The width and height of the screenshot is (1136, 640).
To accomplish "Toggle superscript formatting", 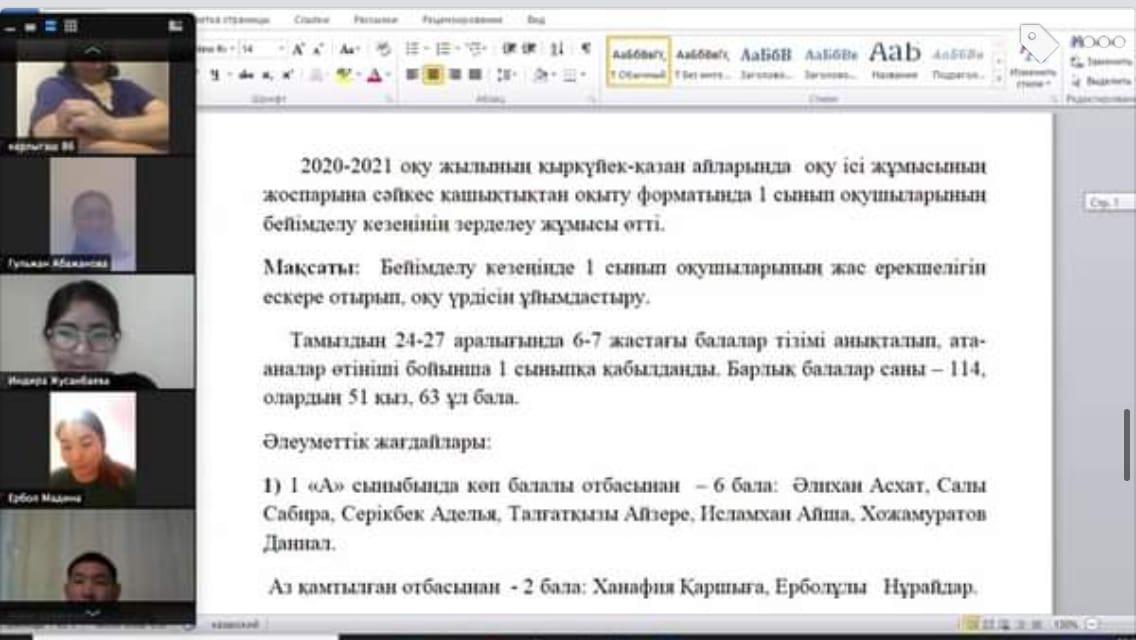I will [x=287, y=74].
